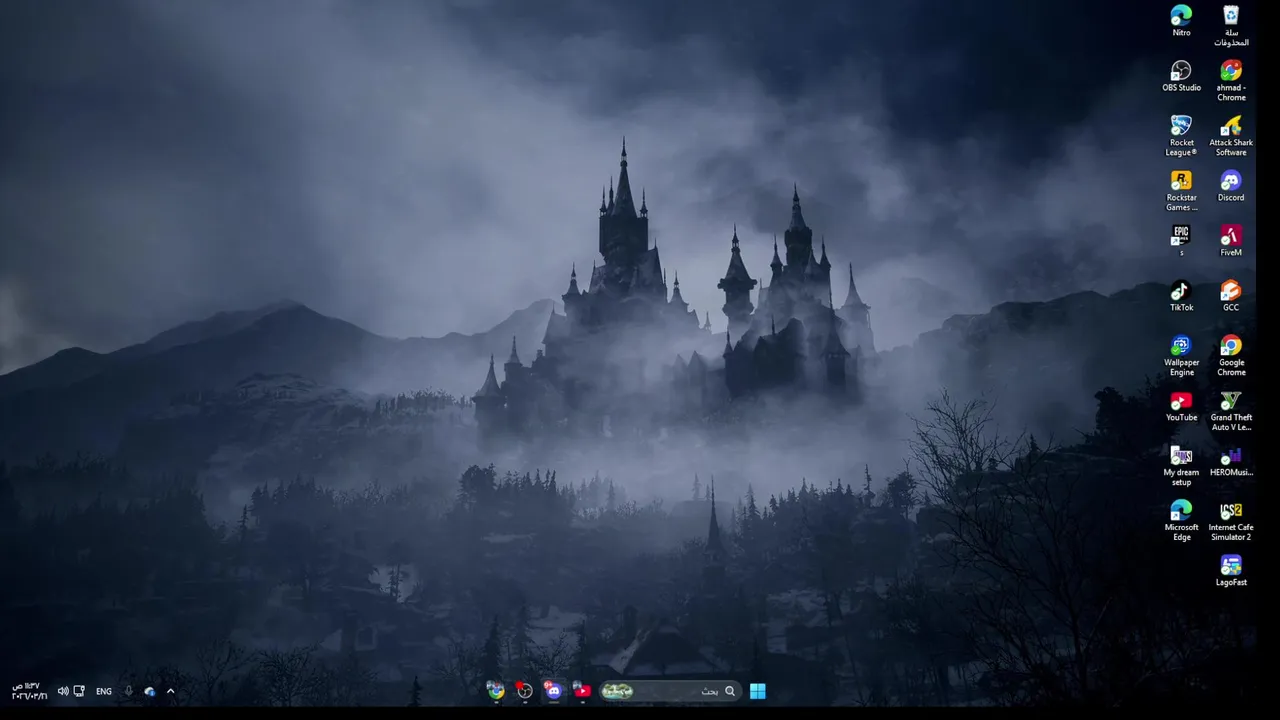Launch the HEROMusic desktop shortcut
This screenshot has height=720, width=1280.
[1231, 460]
